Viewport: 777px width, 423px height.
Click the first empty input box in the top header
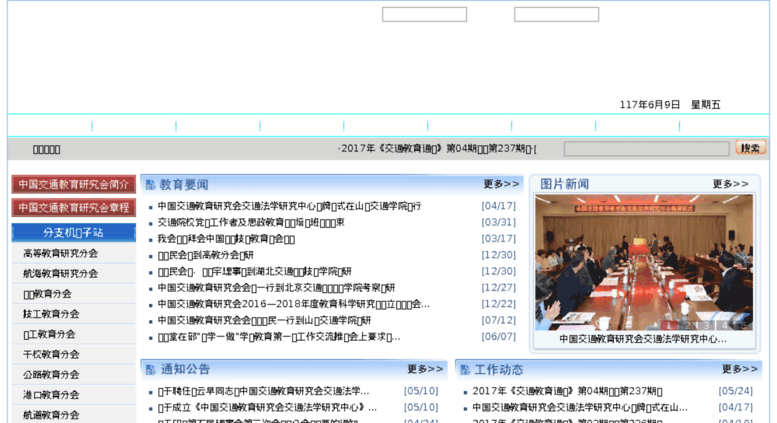[424, 14]
